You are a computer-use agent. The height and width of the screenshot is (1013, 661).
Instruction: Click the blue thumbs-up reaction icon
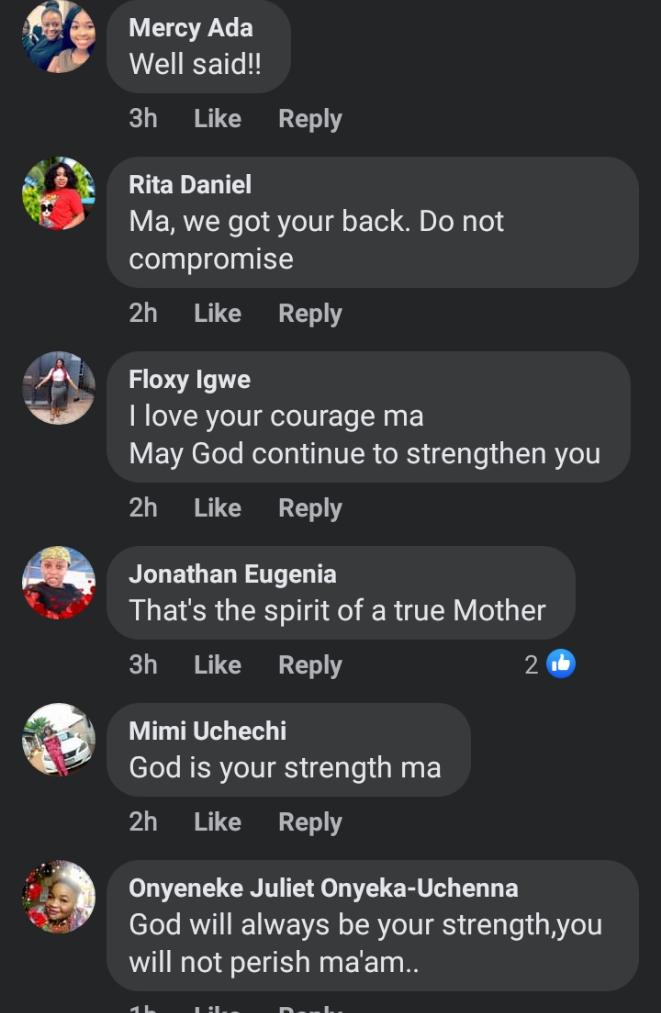562,664
